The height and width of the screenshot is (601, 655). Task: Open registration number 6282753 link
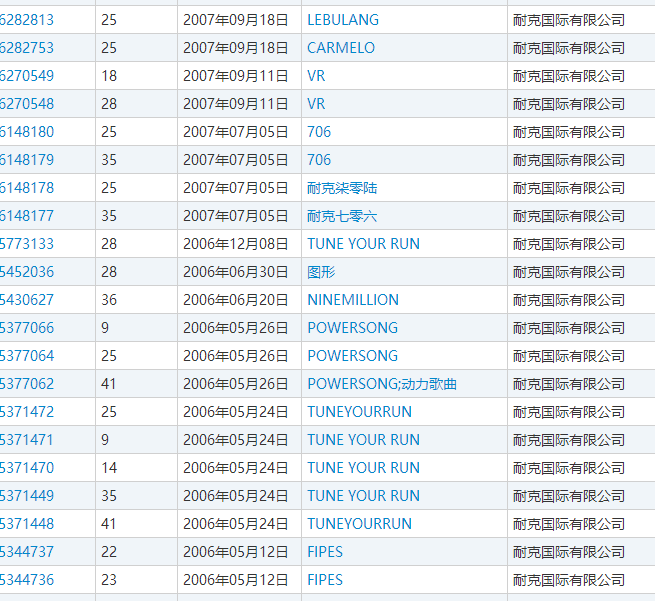pyautogui.click(x=27, y=48)
